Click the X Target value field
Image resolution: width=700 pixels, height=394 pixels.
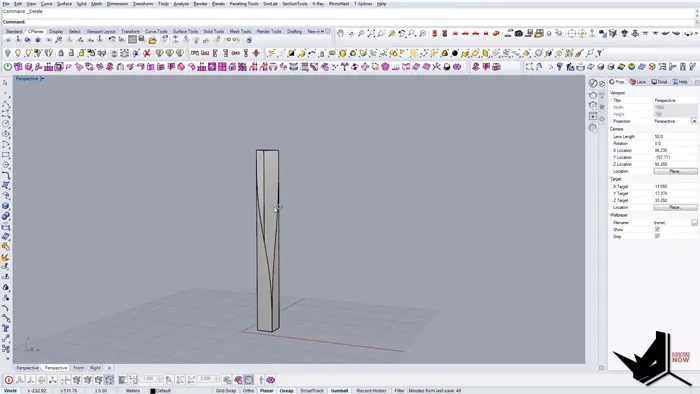pos(675,187)
